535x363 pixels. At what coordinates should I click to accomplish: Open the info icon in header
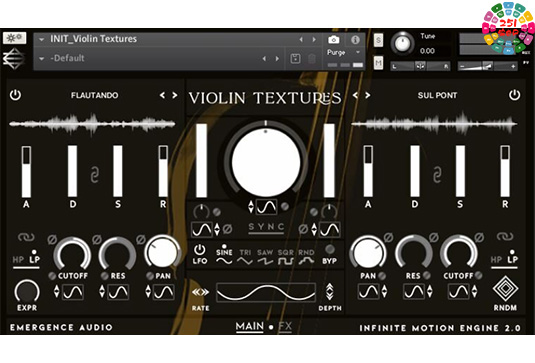pos(355,40)
